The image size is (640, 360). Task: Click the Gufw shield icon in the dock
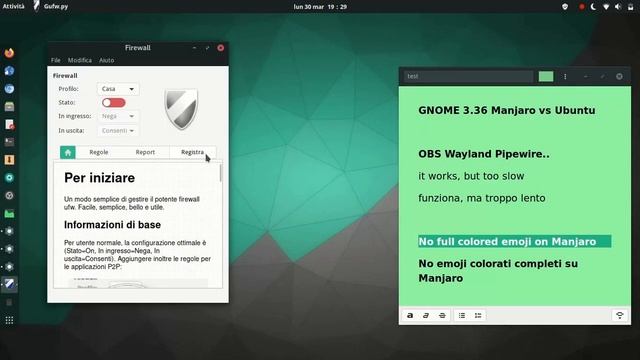pos(9,284)
